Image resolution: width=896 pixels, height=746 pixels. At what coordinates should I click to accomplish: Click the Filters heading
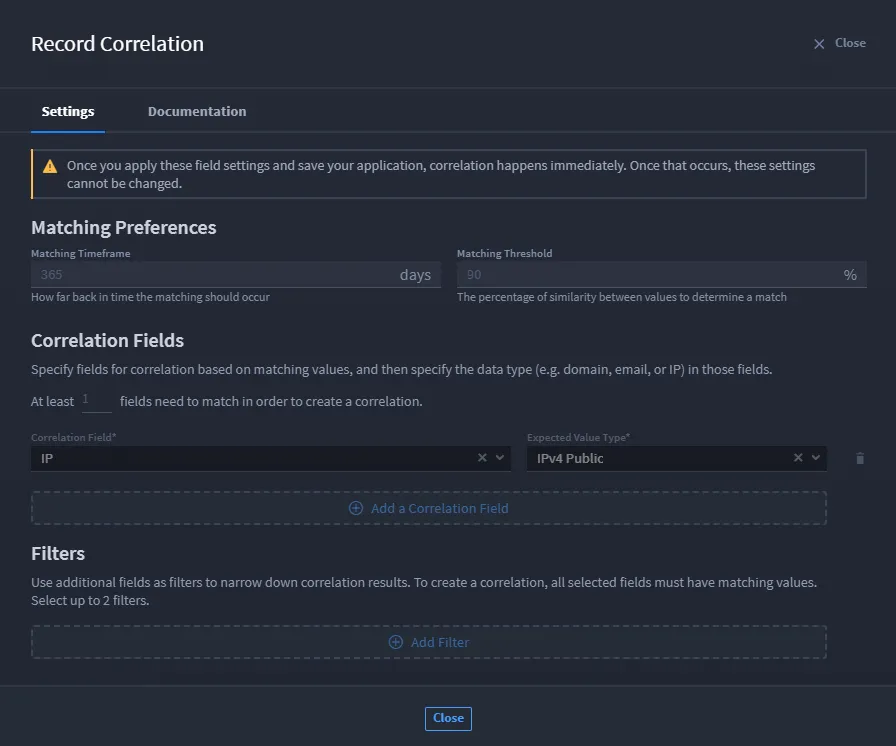coord(58,554)
